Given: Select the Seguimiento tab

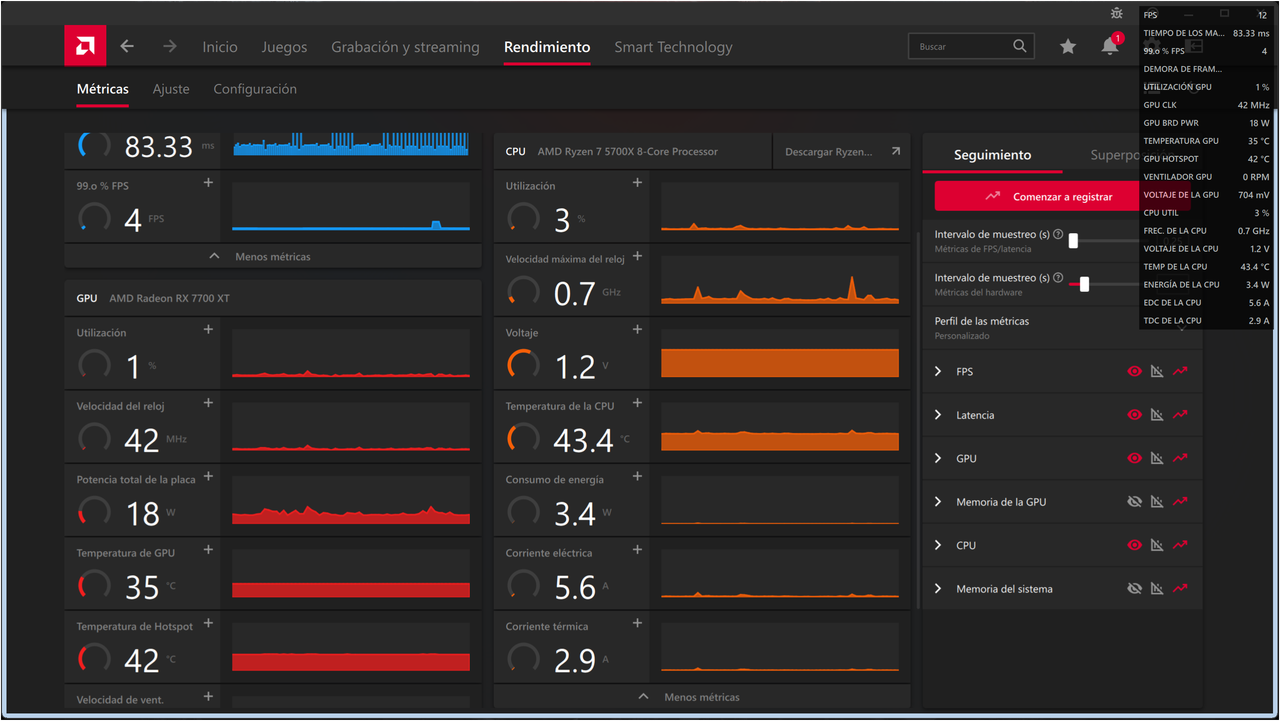Looking at the screenshot, I should [992, 155].
